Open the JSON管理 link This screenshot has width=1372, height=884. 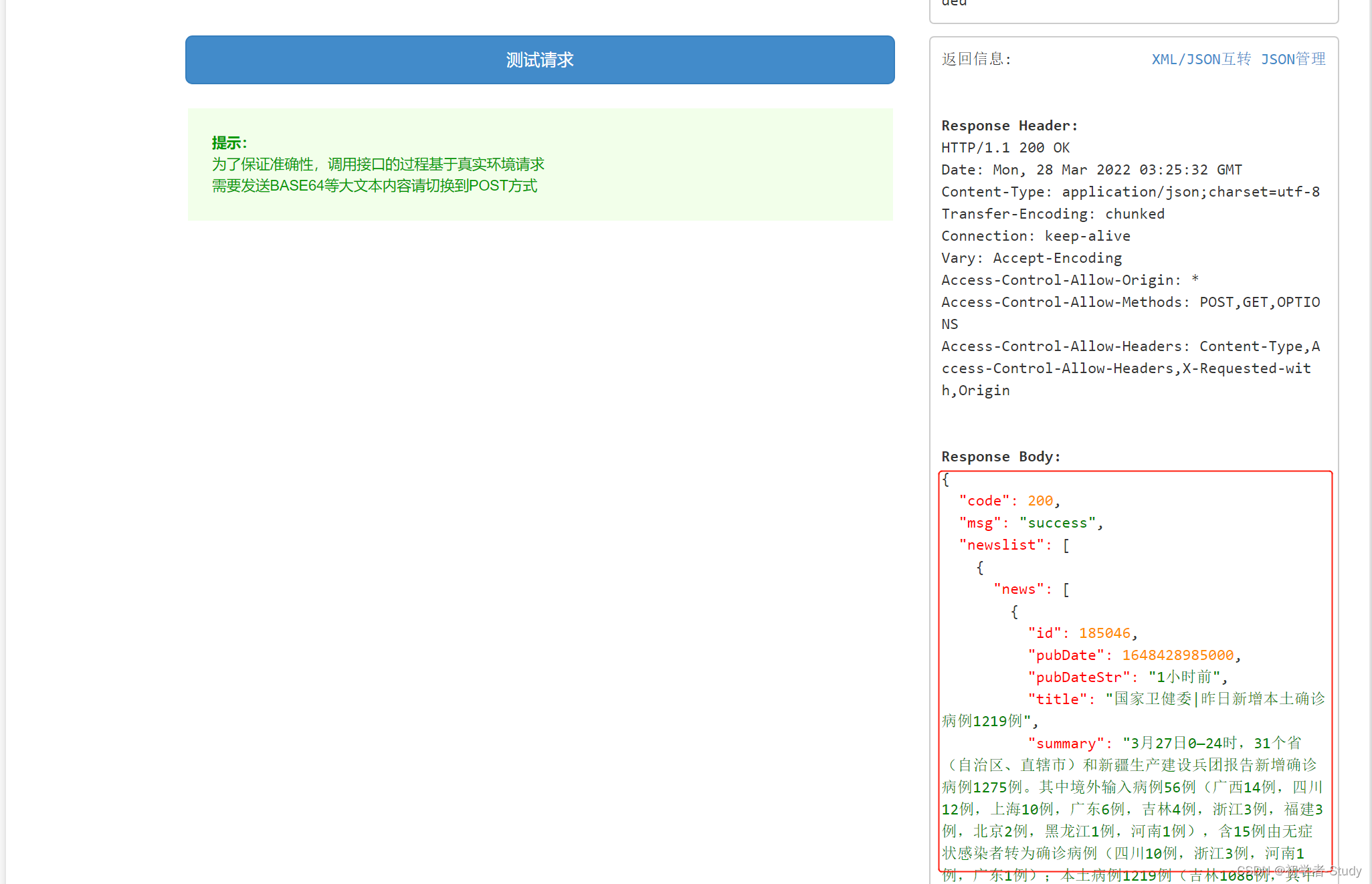tap(1292, 59)
